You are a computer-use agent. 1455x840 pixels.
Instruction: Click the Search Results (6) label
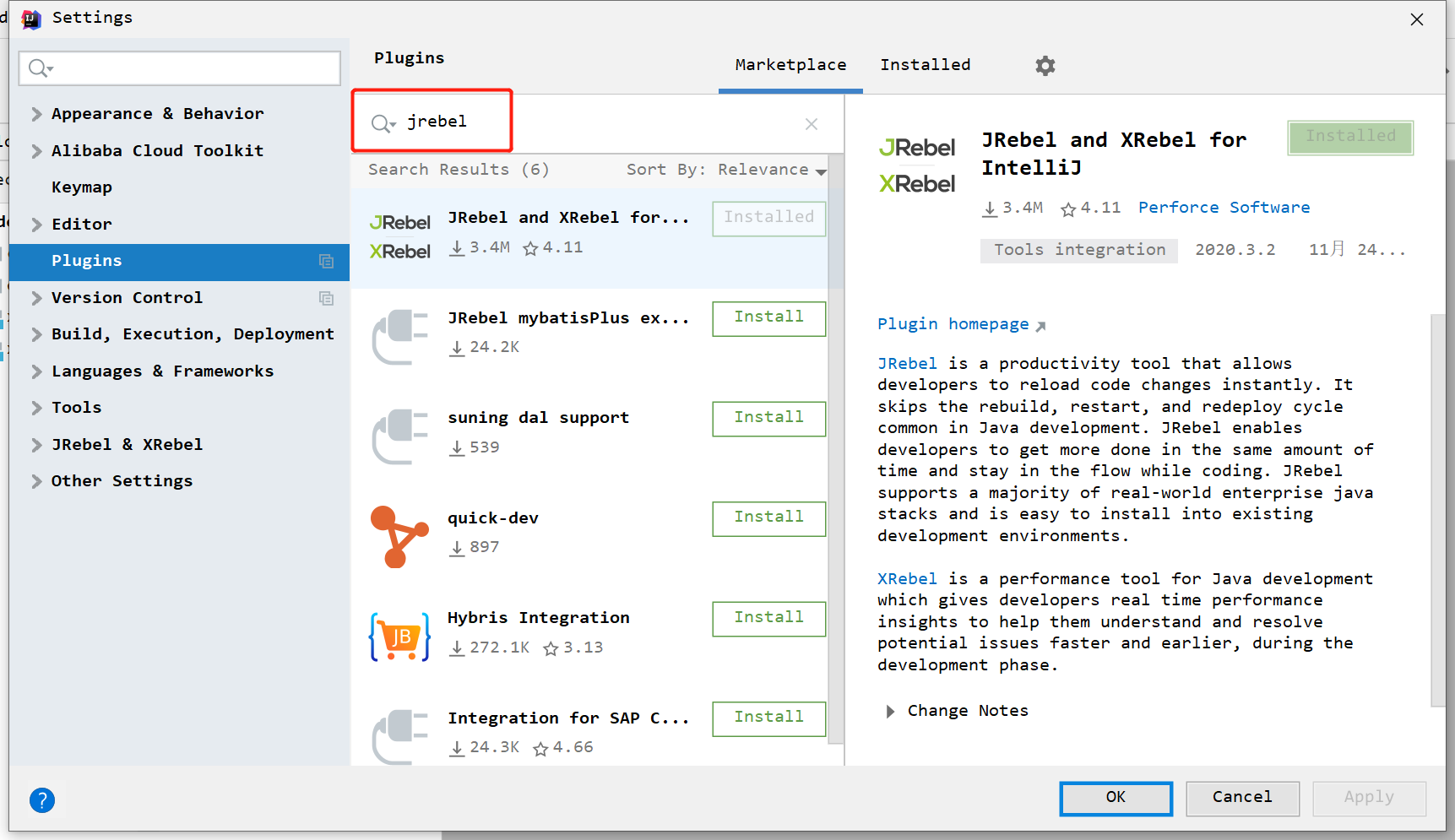pyautogui.click(x=459, y=170)
